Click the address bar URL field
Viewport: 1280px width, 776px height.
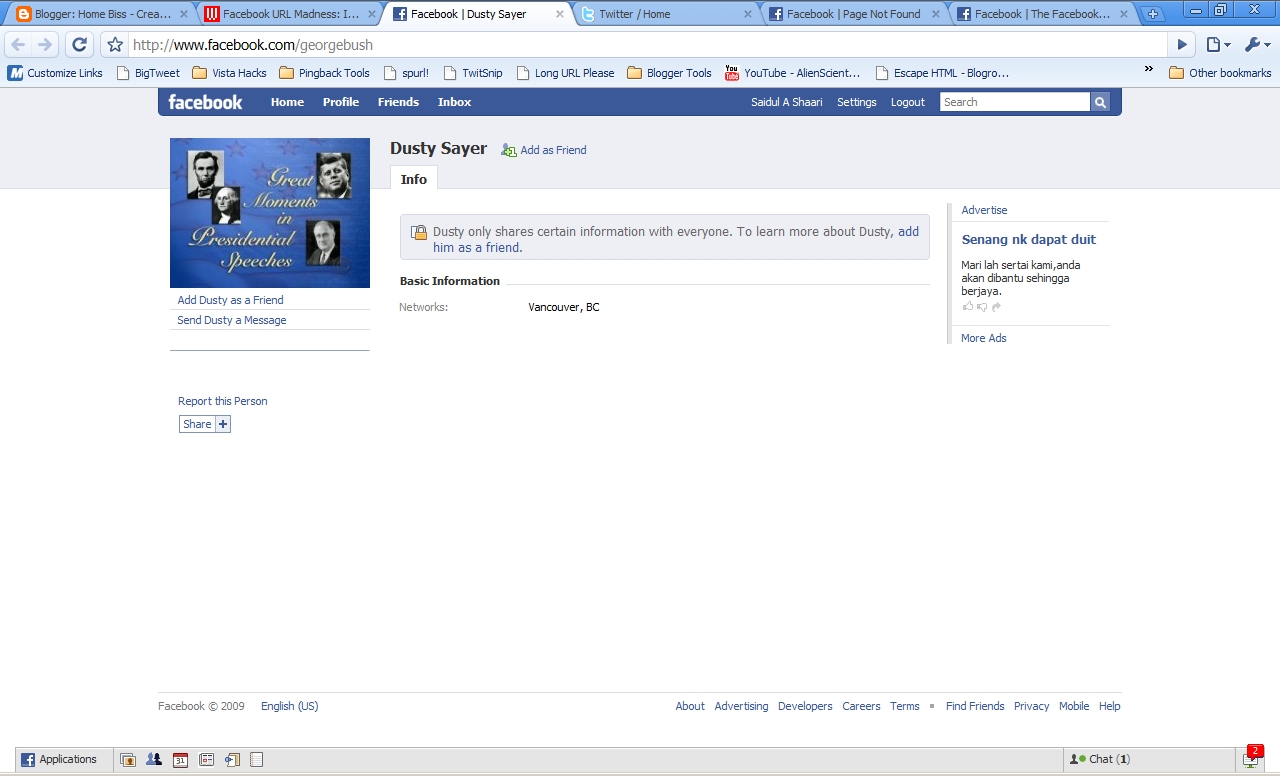click(648, 45)
